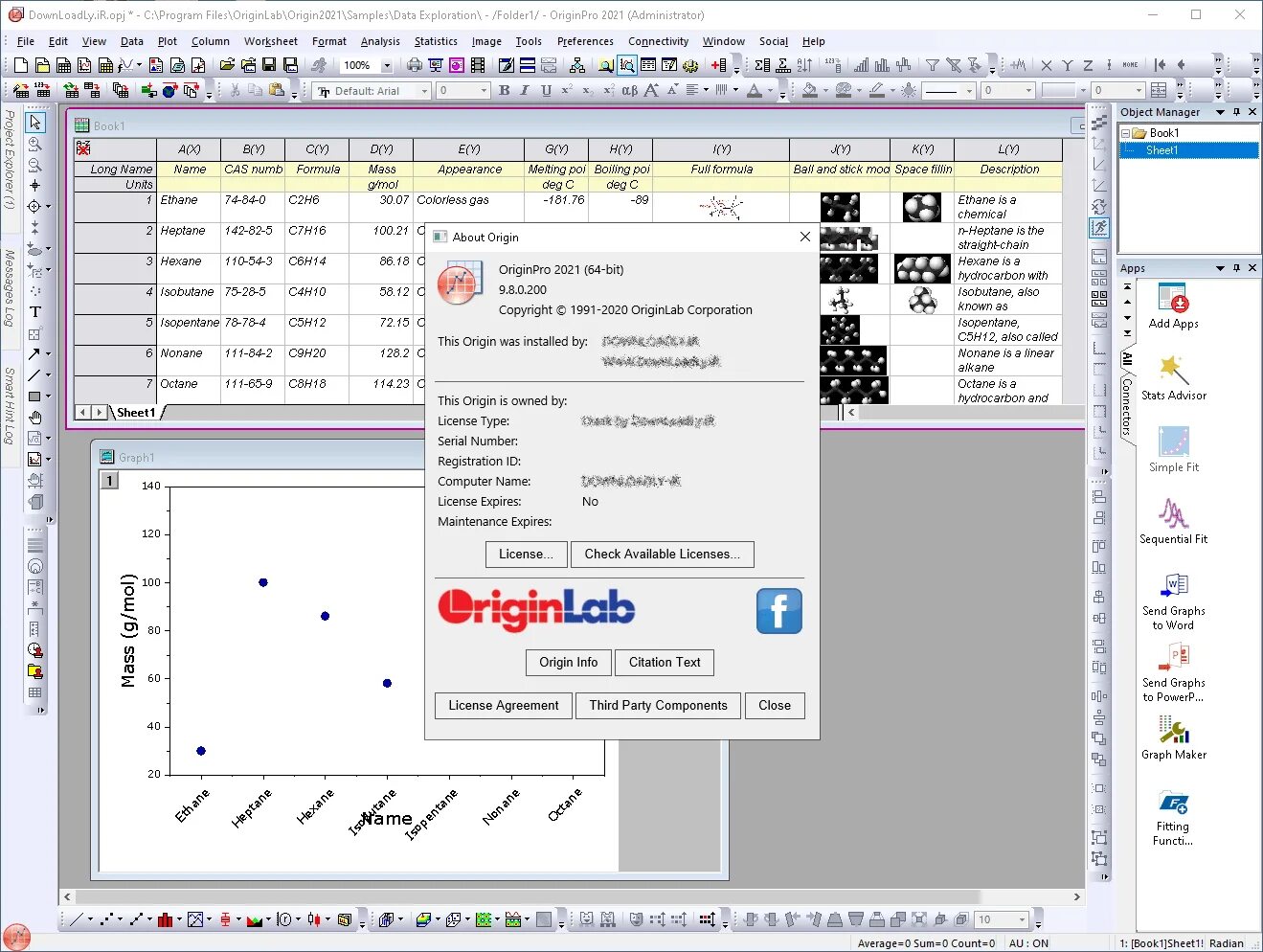The height and width of the screenshot is (952, 1263).
Task: Click the Save Project floppy icon
Action: click(269, 65)
